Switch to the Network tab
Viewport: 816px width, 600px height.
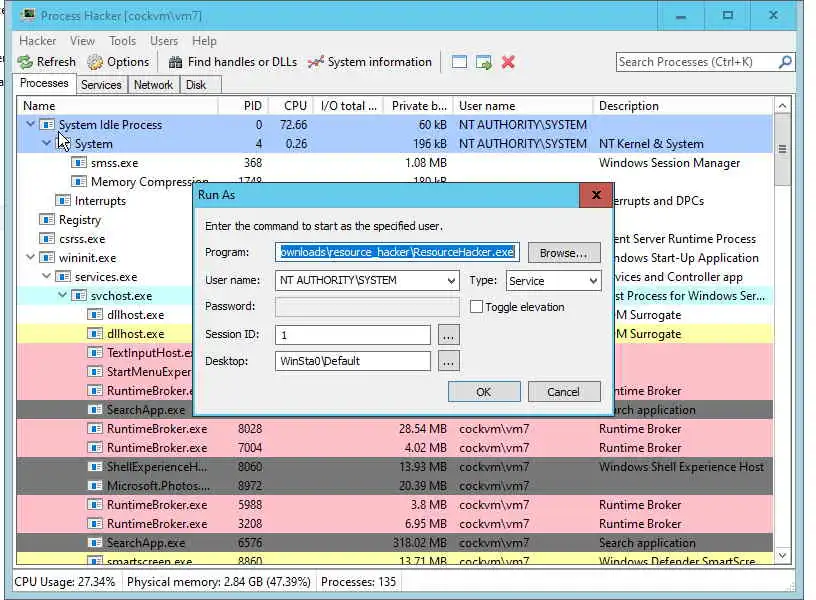[153, 85]
